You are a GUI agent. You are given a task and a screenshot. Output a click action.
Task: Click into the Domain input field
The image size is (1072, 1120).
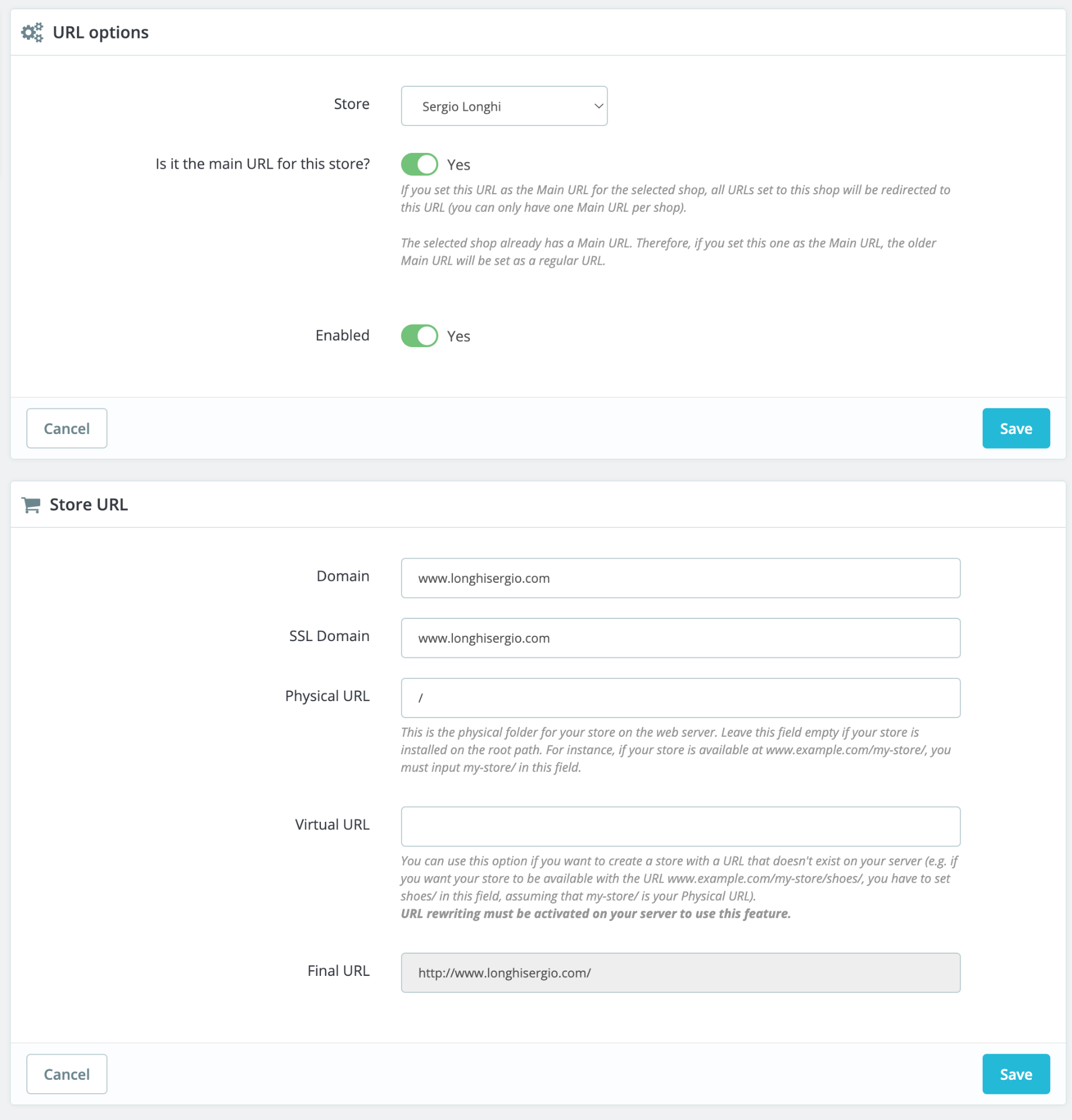pyautogui.click(x=680, y=578)
